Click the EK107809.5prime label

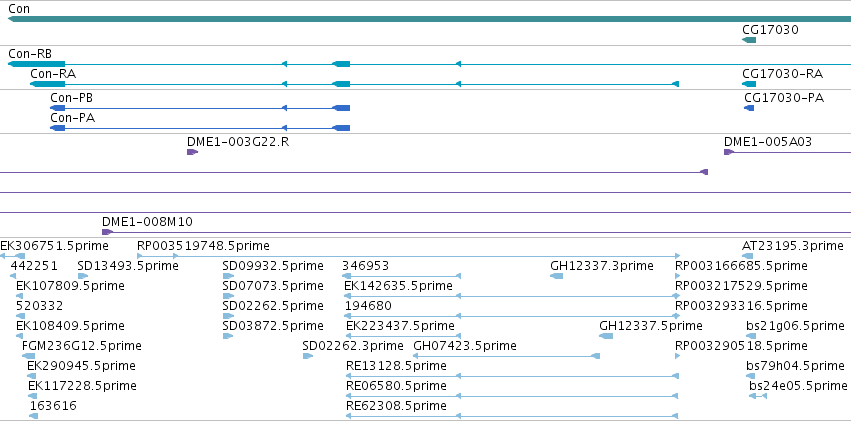coord(70,285)
